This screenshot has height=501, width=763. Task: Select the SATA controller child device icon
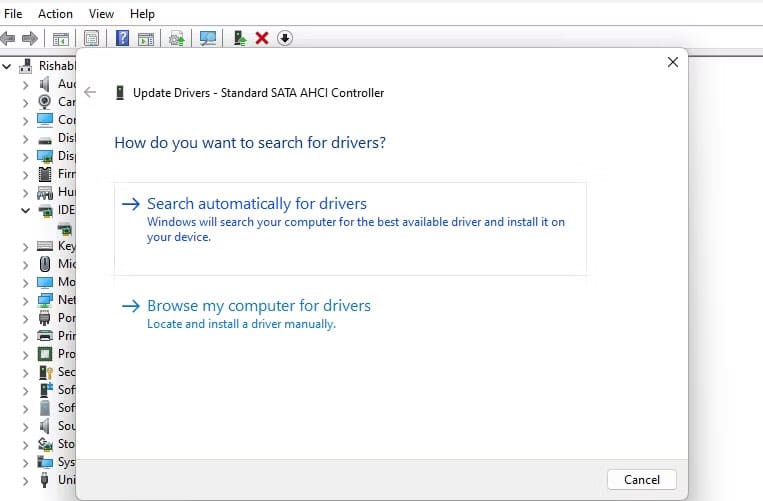pyautogui.click(x=65, y=229)
